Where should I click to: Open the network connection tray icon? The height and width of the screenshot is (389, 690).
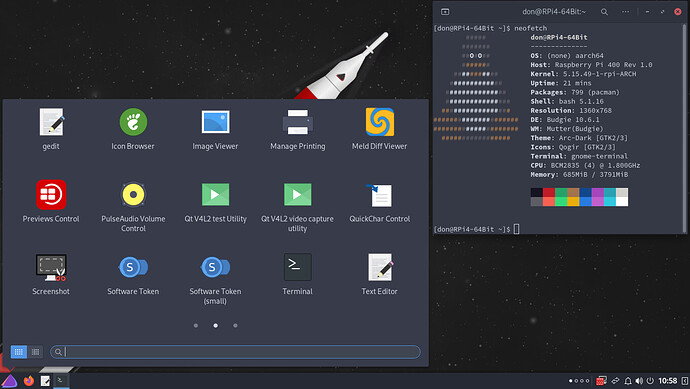[x=615, y=381]
